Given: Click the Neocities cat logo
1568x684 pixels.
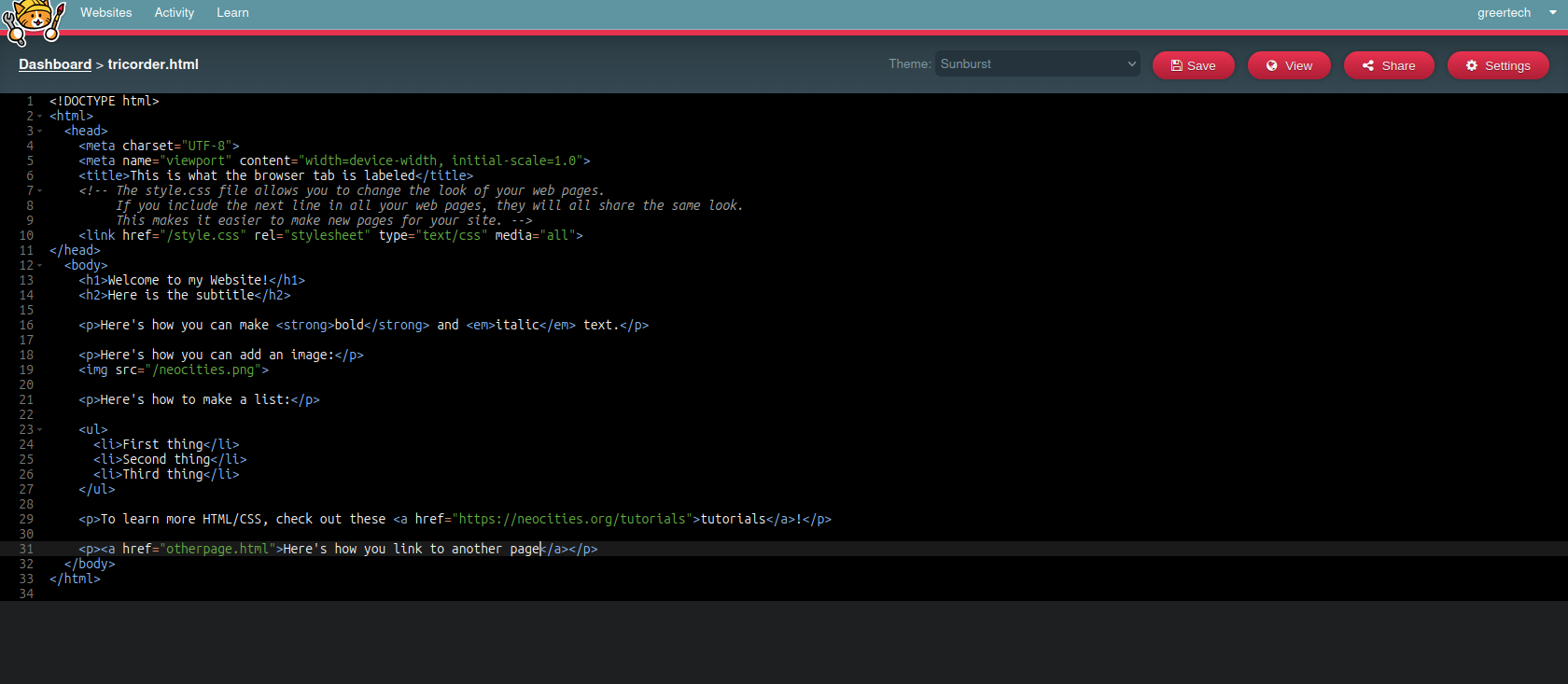Looking at the screenshot, I should [x=35, y=21].
